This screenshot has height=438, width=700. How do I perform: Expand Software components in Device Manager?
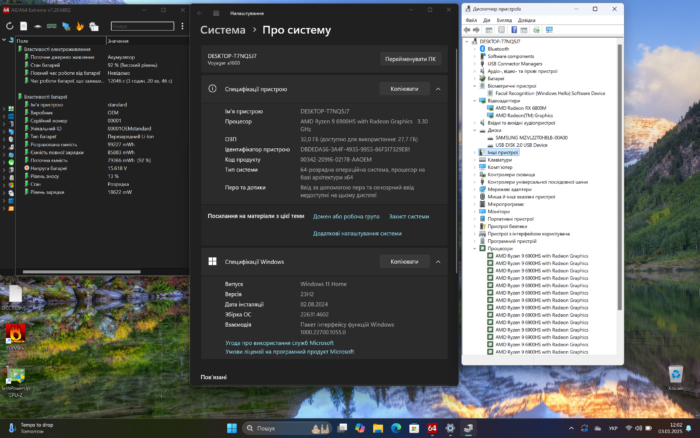coord(475,56)
